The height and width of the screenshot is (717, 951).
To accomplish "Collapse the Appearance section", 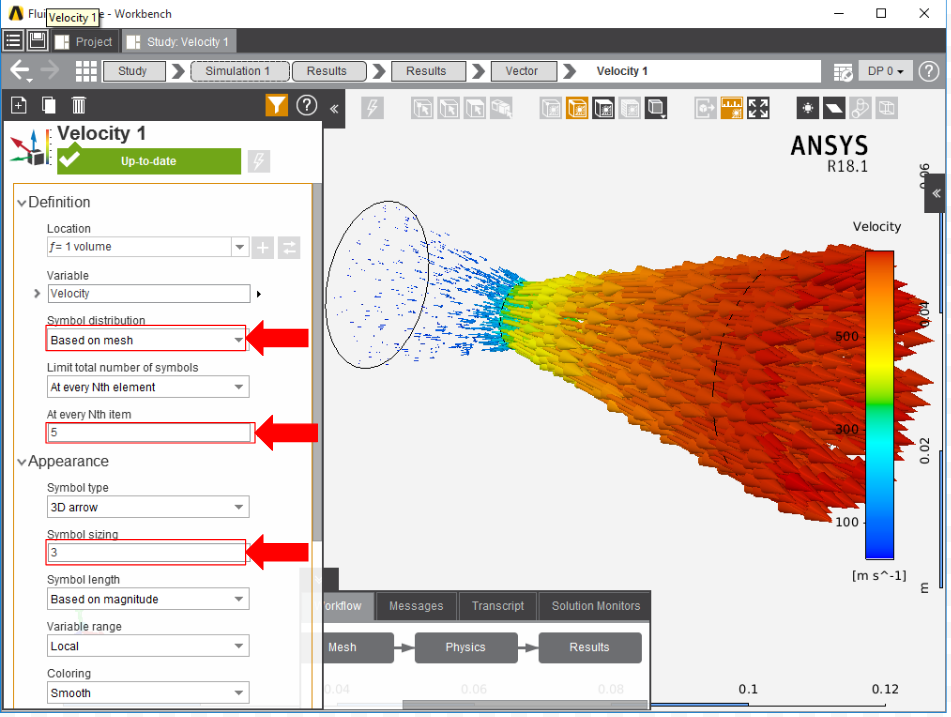I will coord(22,462).
